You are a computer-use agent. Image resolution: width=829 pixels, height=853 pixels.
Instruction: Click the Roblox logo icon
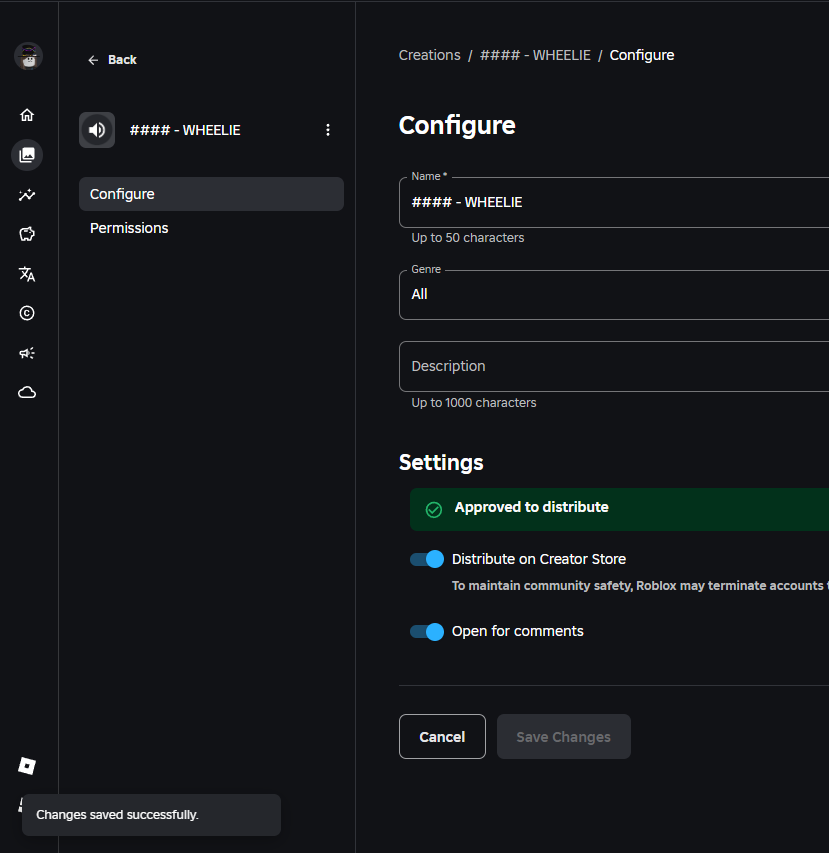27,766
